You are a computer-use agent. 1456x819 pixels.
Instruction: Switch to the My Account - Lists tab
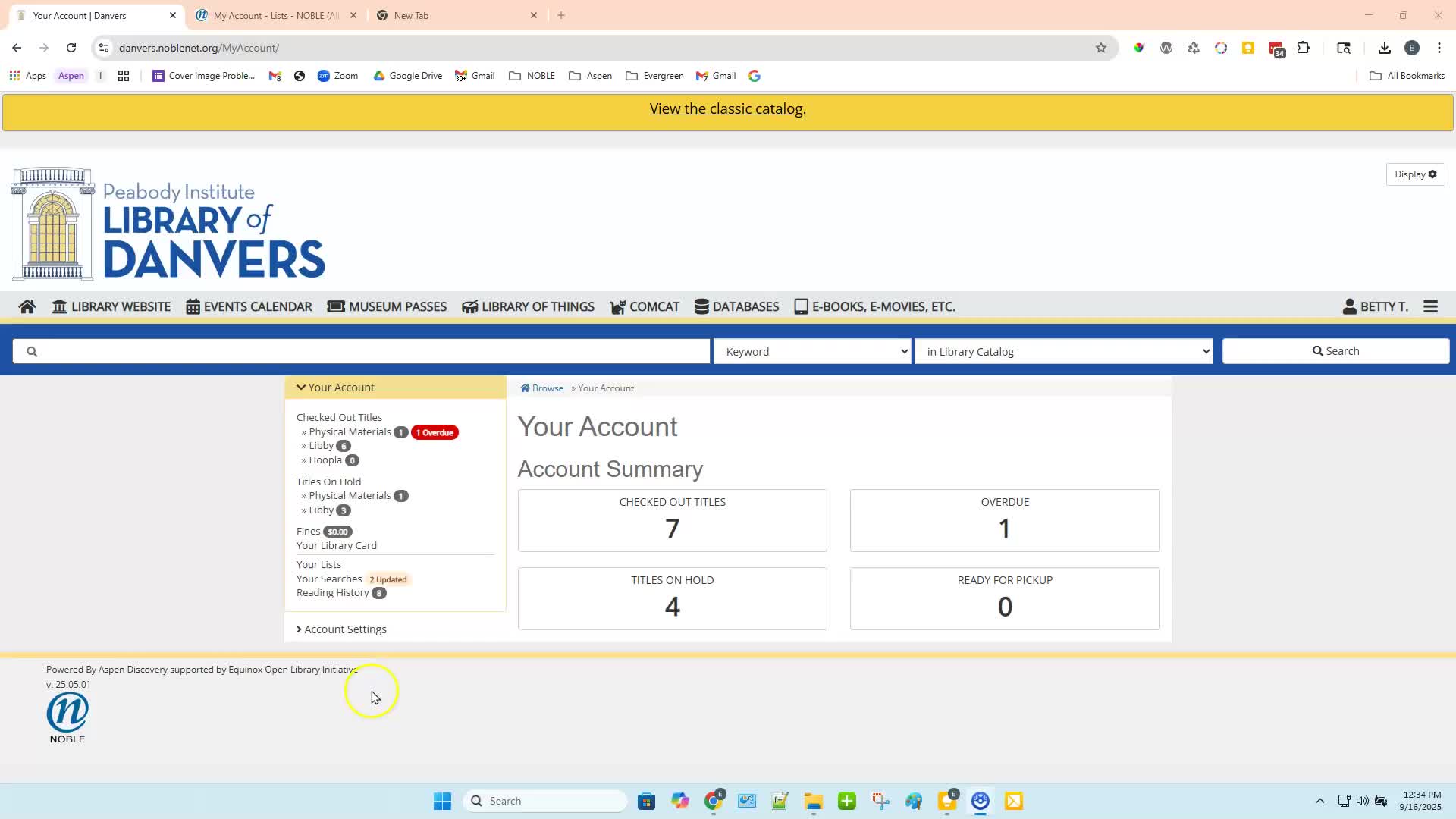[276, 15]
